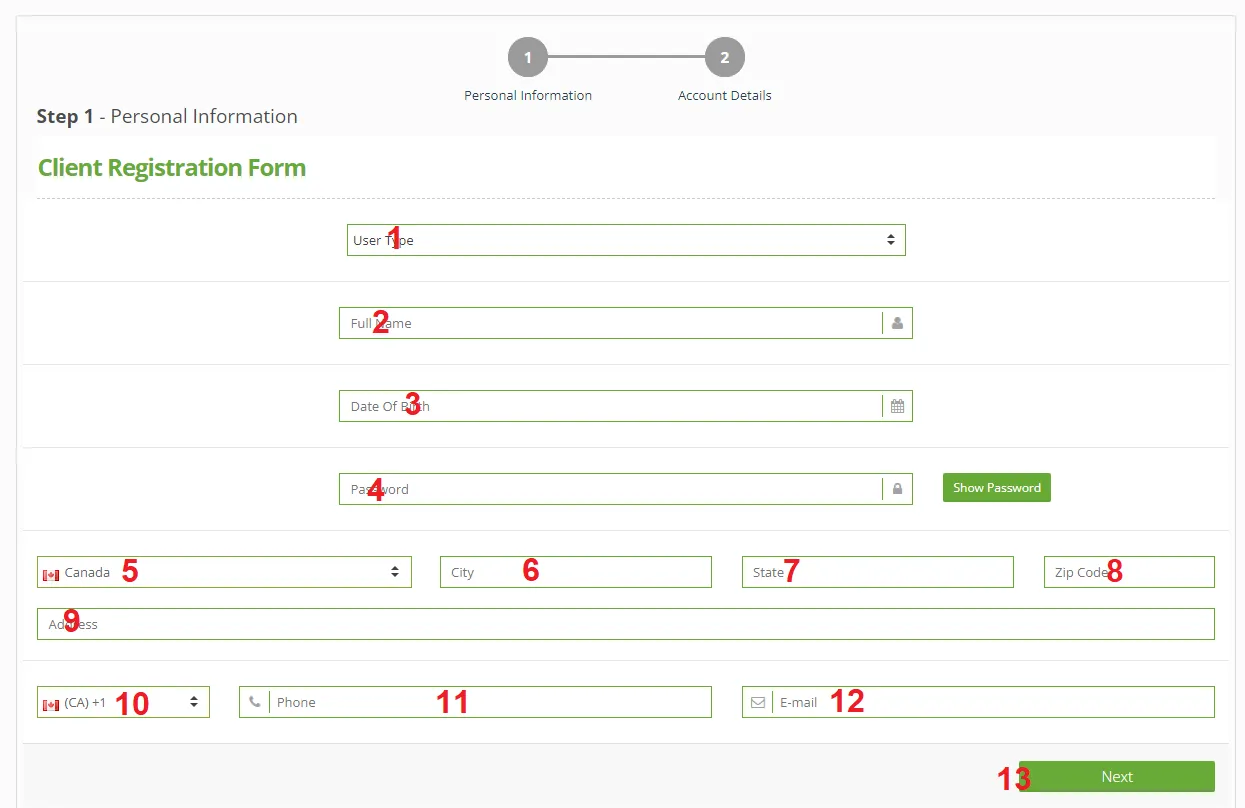
Task: Click the Canada flag in country selector
Action: click(x=51, y=574)
